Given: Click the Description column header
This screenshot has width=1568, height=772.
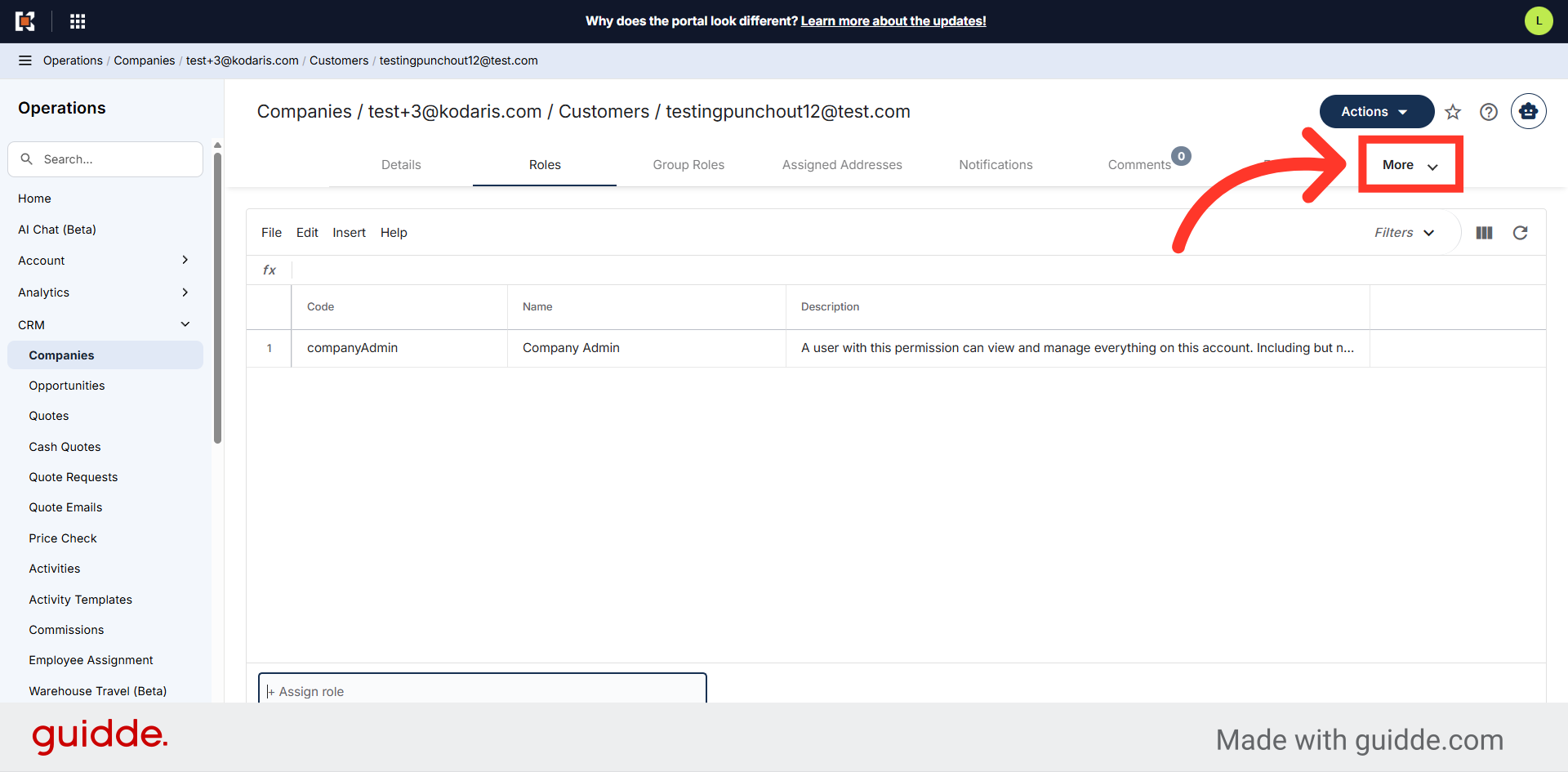Looking at the screenshot, I should [x=1078, y=307].
